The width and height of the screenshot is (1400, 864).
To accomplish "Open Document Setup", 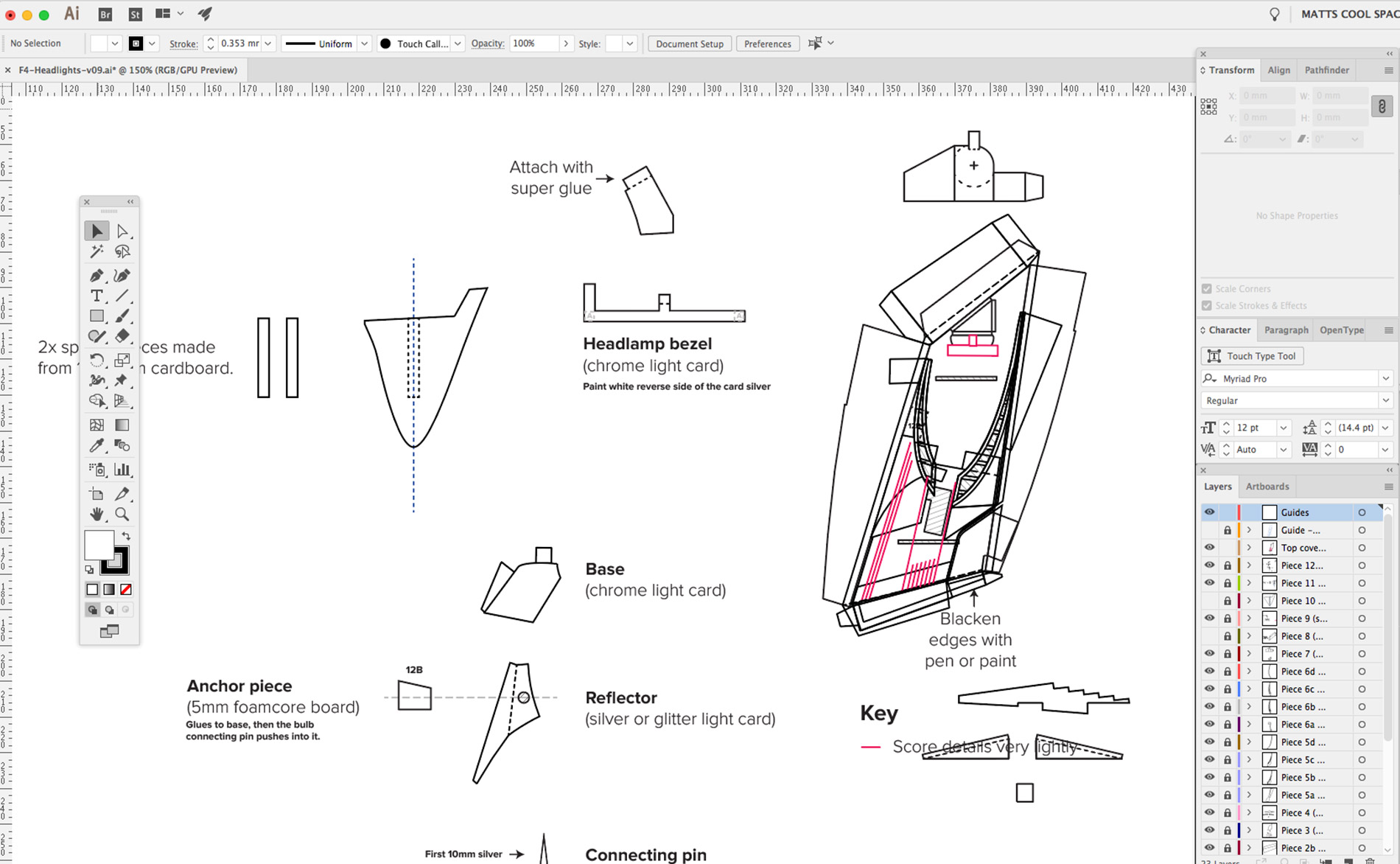I will (x=689, y=43).
